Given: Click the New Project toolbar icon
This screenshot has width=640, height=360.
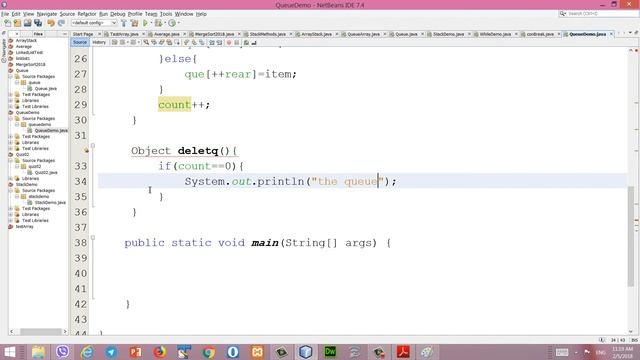Looking at the screenshot, I should pyautogui.click(x=17, y=23).
